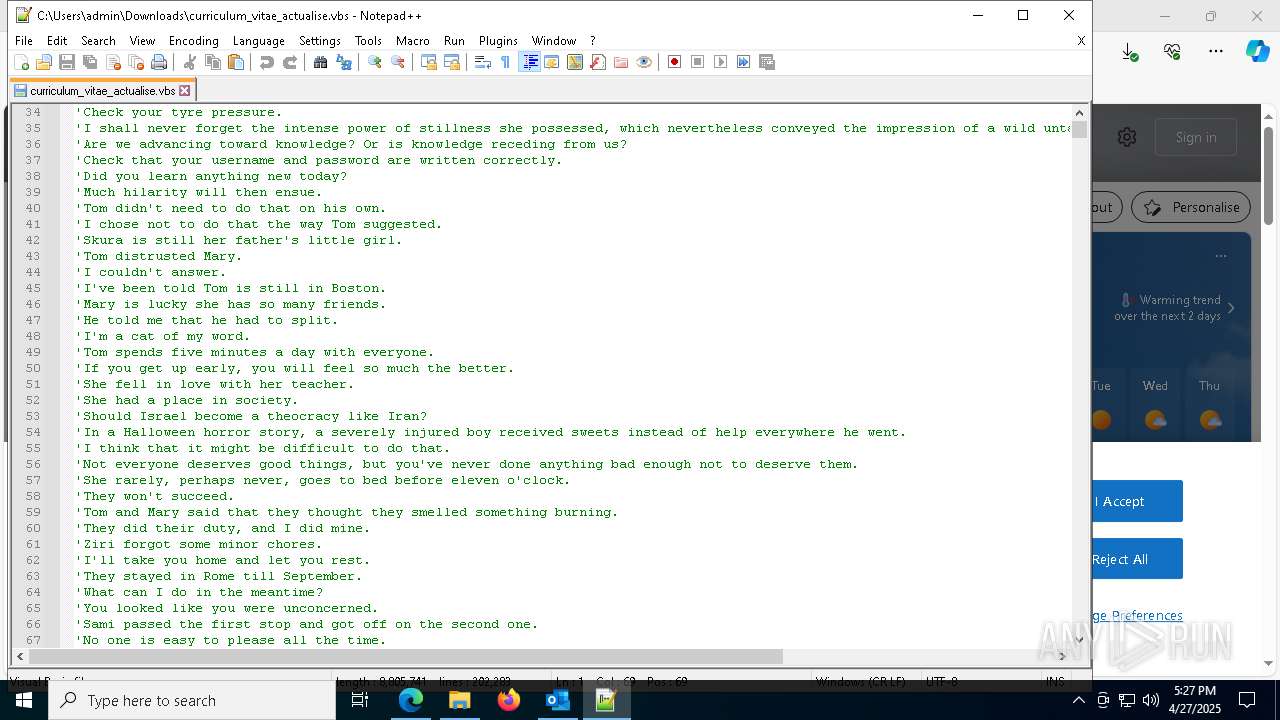This screenshot has height=720, width=1280.
Task: Toggle show all characters pilcrow icon
Action: pyautogui.click(x=506, y=62)
